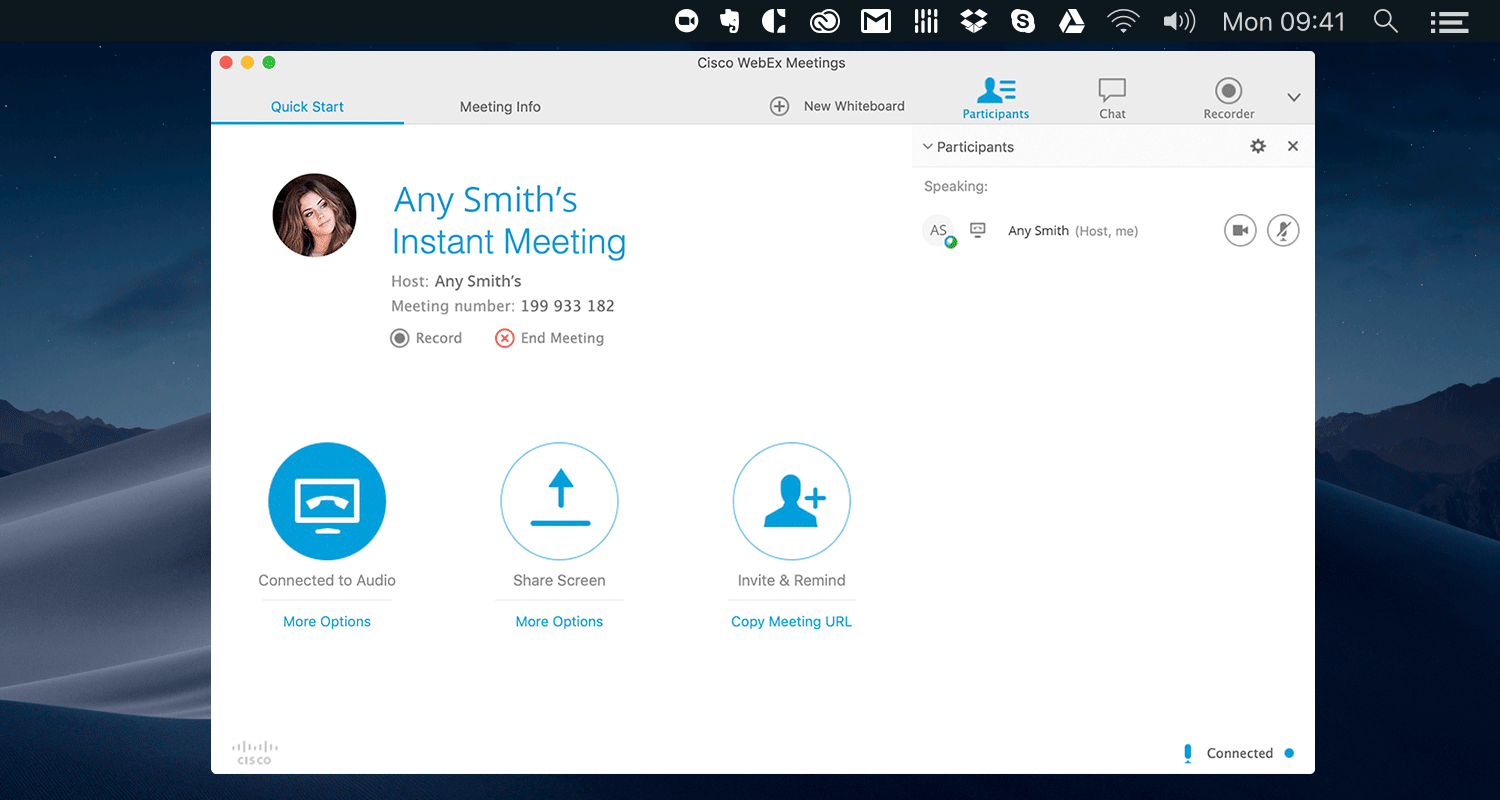Viewport: 1500px width, 800px height.
Task: Open More Options under Share Screen
Action: pyautogui.click(x=559, y=621)
